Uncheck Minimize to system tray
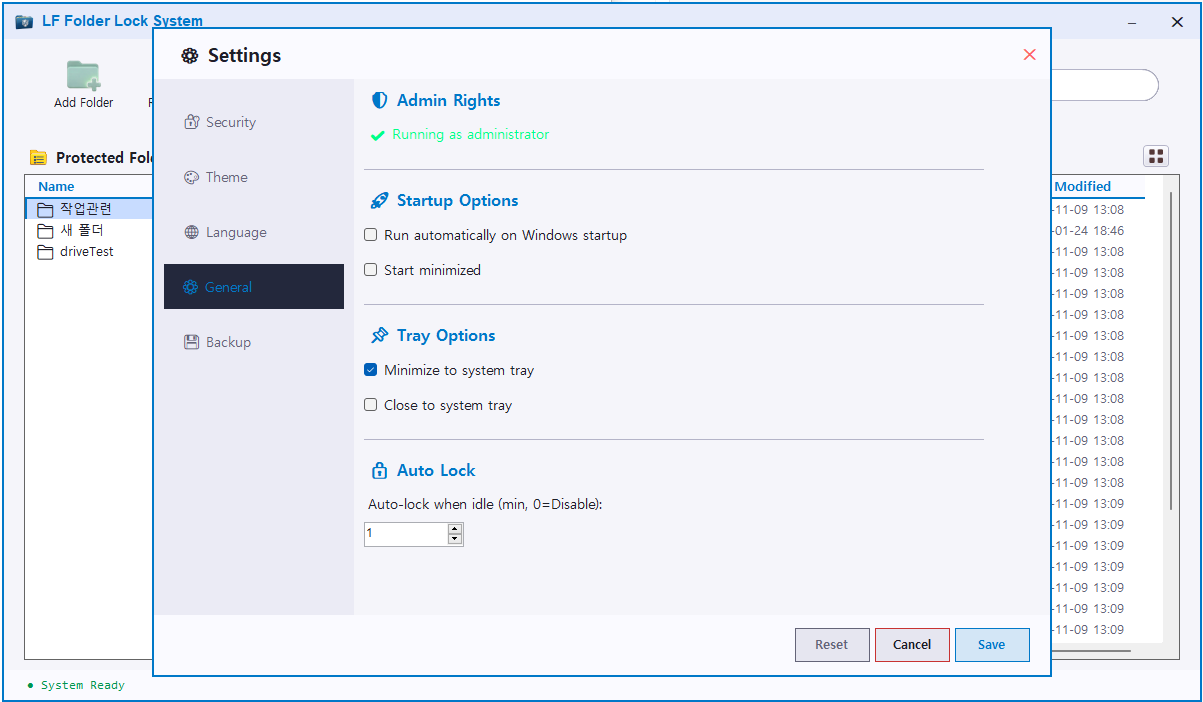1203x702 pixels. (x=371, y=370)
